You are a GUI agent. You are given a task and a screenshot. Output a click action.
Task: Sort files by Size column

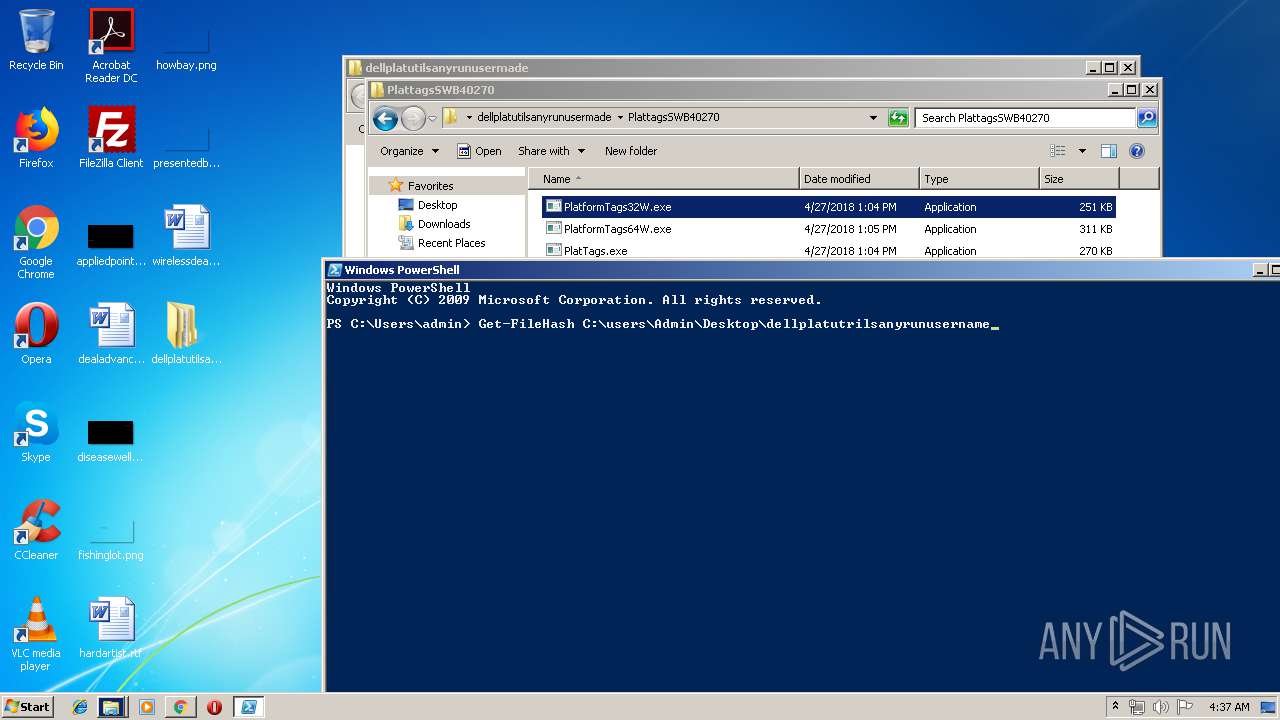1079,179
